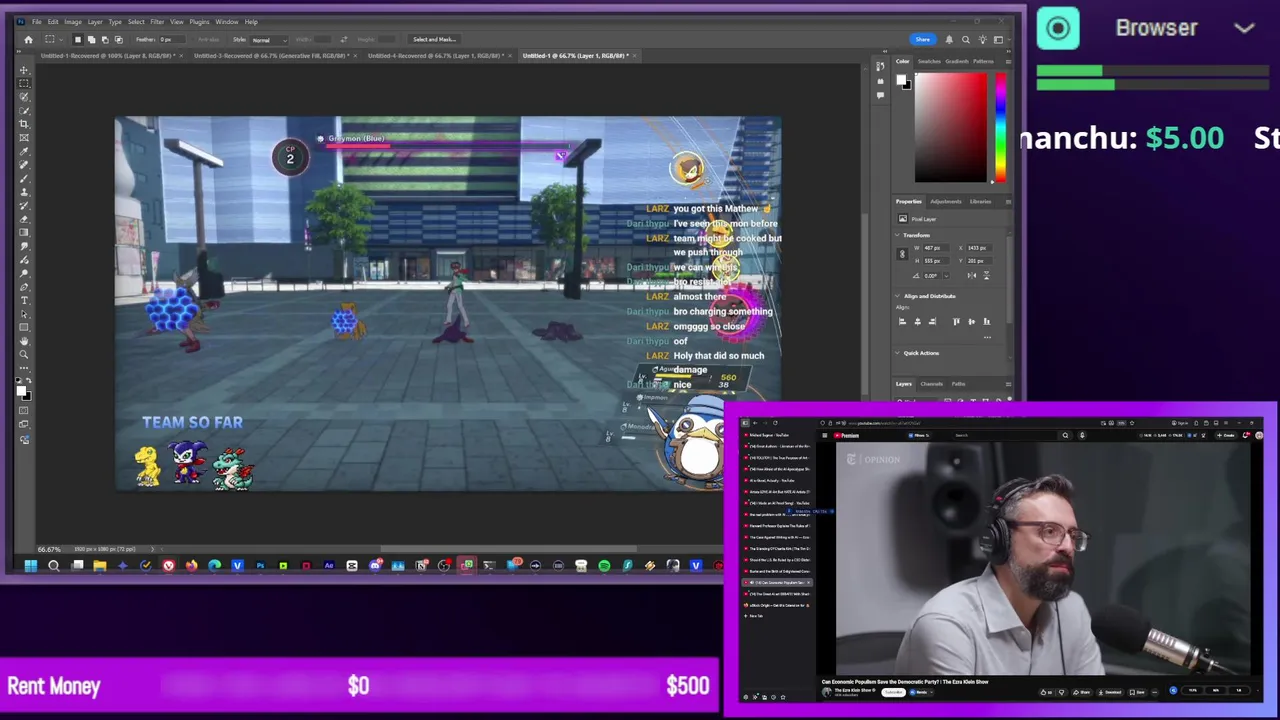1280x720 pixels.
Task: Open Color panel flyout menu
Action: pos(1008,62)
